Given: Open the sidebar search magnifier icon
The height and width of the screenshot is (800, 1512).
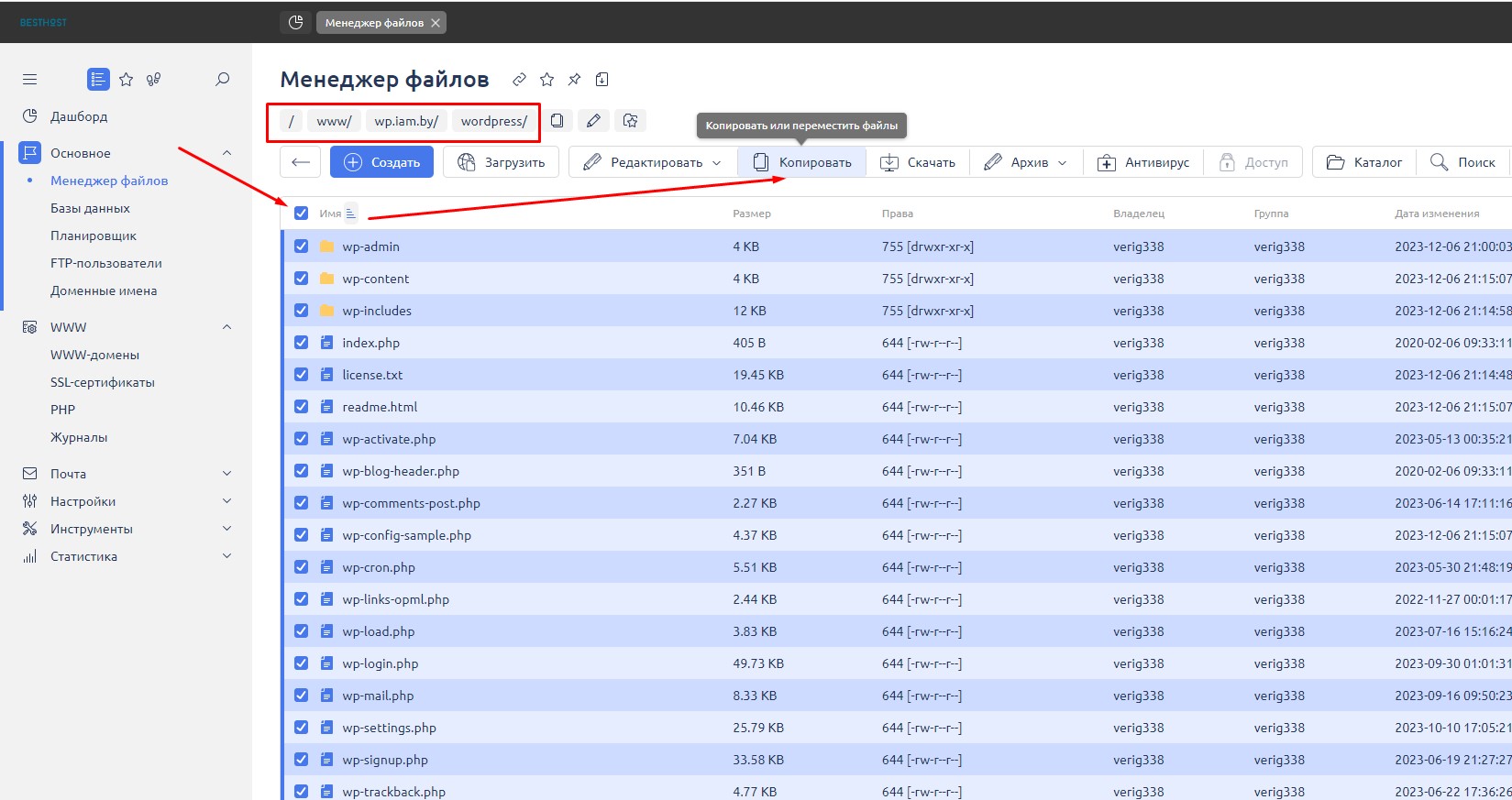Looking at the screenshot, I should point(222,80).
